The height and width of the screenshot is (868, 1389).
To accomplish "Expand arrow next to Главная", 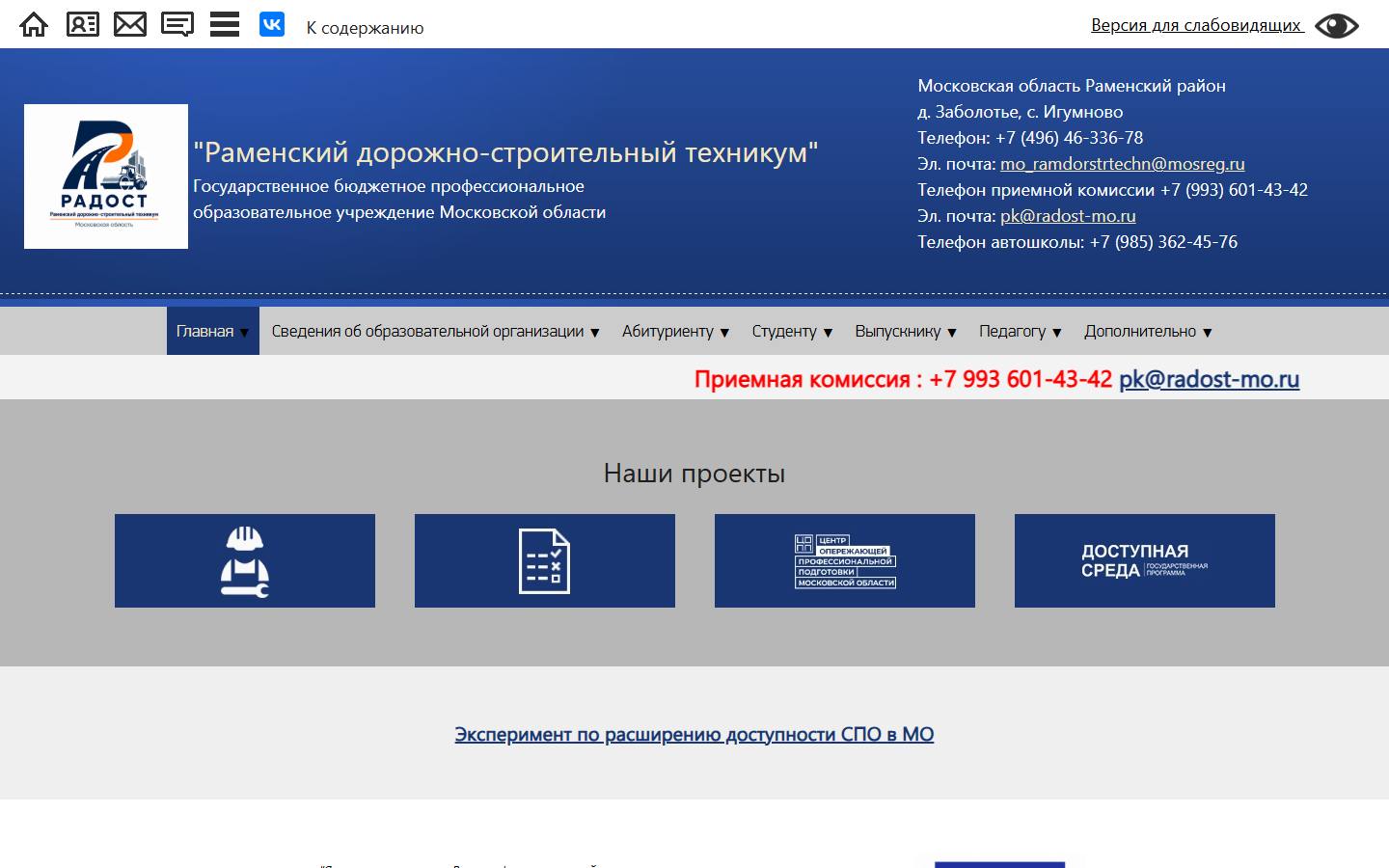I will [244, 333].
